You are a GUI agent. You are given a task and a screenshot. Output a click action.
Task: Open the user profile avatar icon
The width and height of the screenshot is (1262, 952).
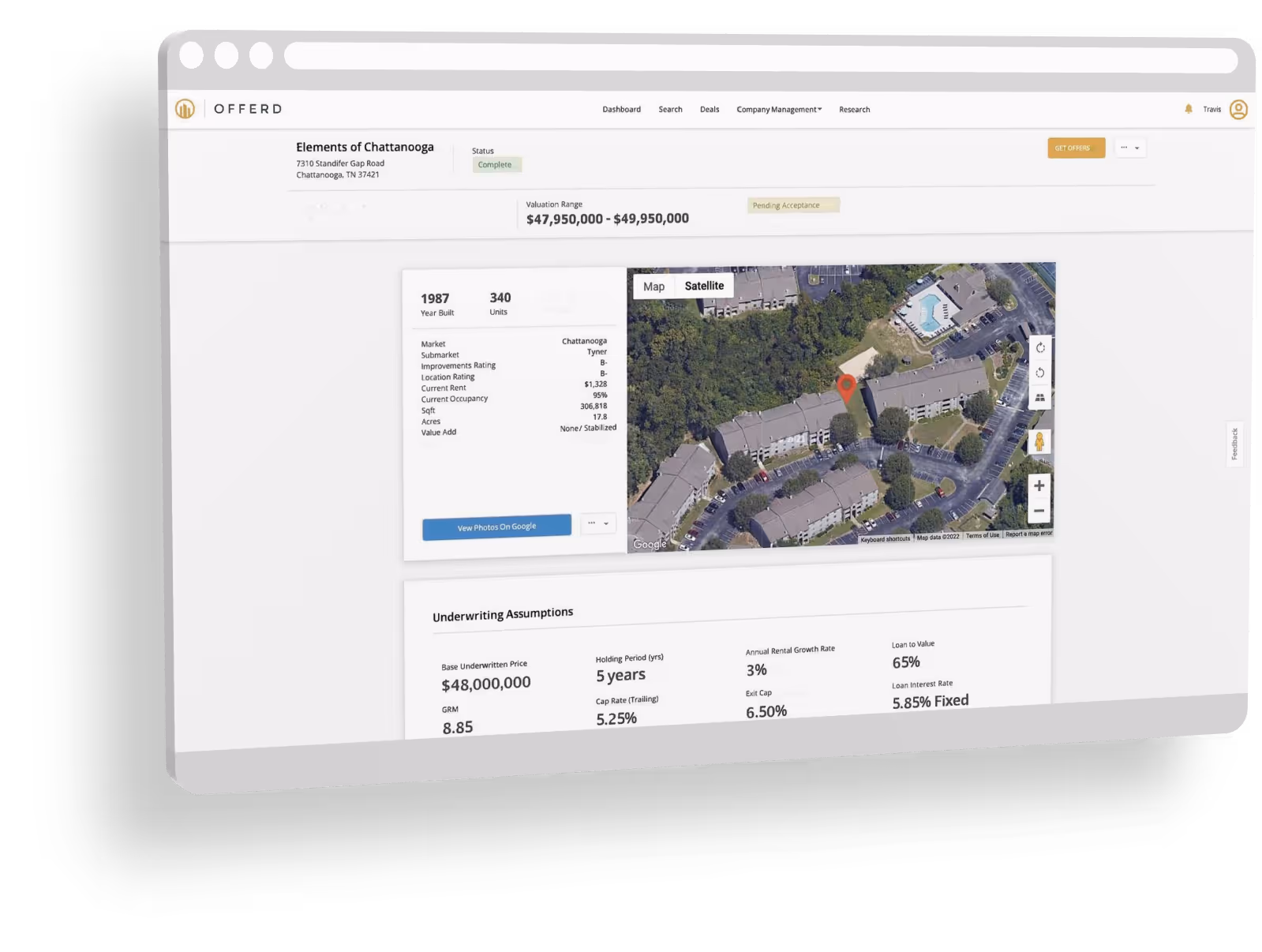1238,110
